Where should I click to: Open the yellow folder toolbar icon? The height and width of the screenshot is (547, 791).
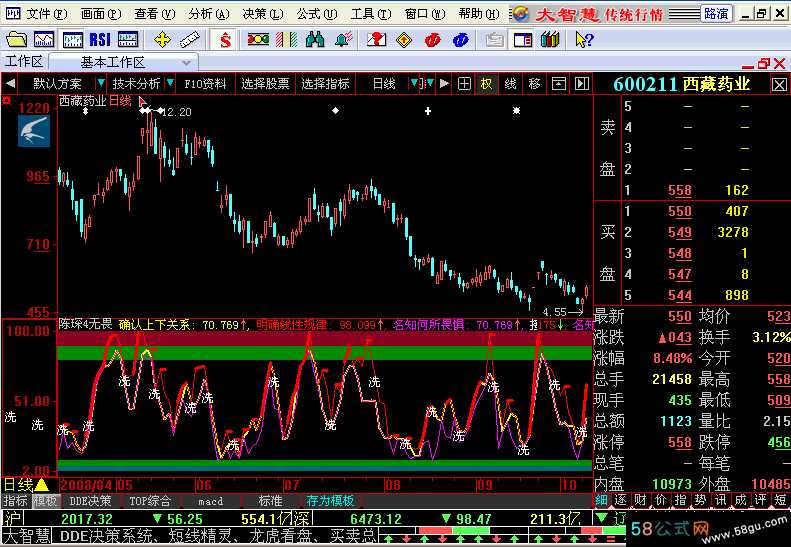(x=16, y=39)
